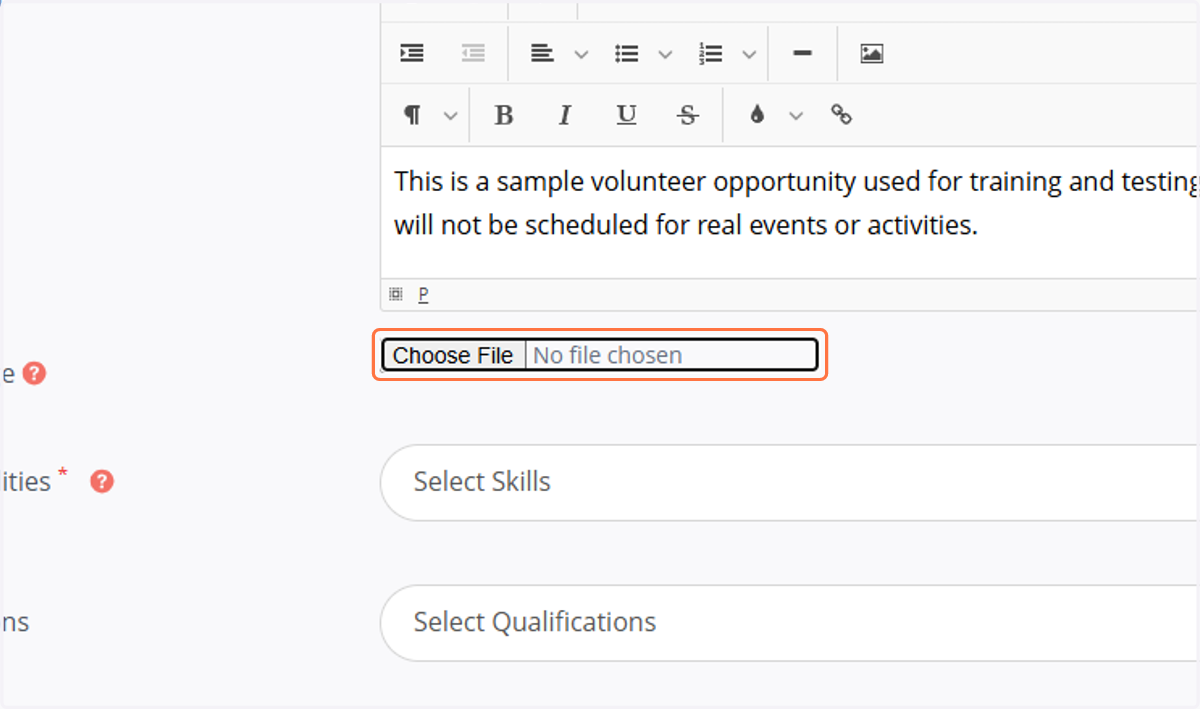Toggle bold formatting
Image resolution: width=1200 pixels, height=709 pixels.
point(504,115)
